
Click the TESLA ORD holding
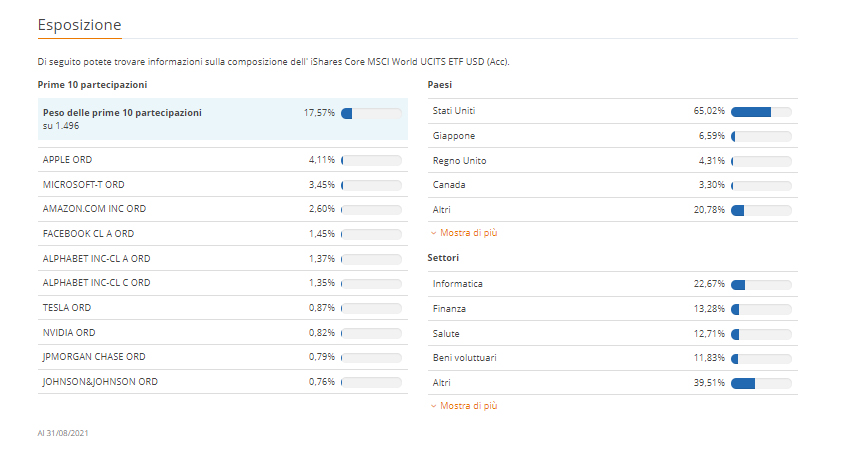tap(66, 308)
